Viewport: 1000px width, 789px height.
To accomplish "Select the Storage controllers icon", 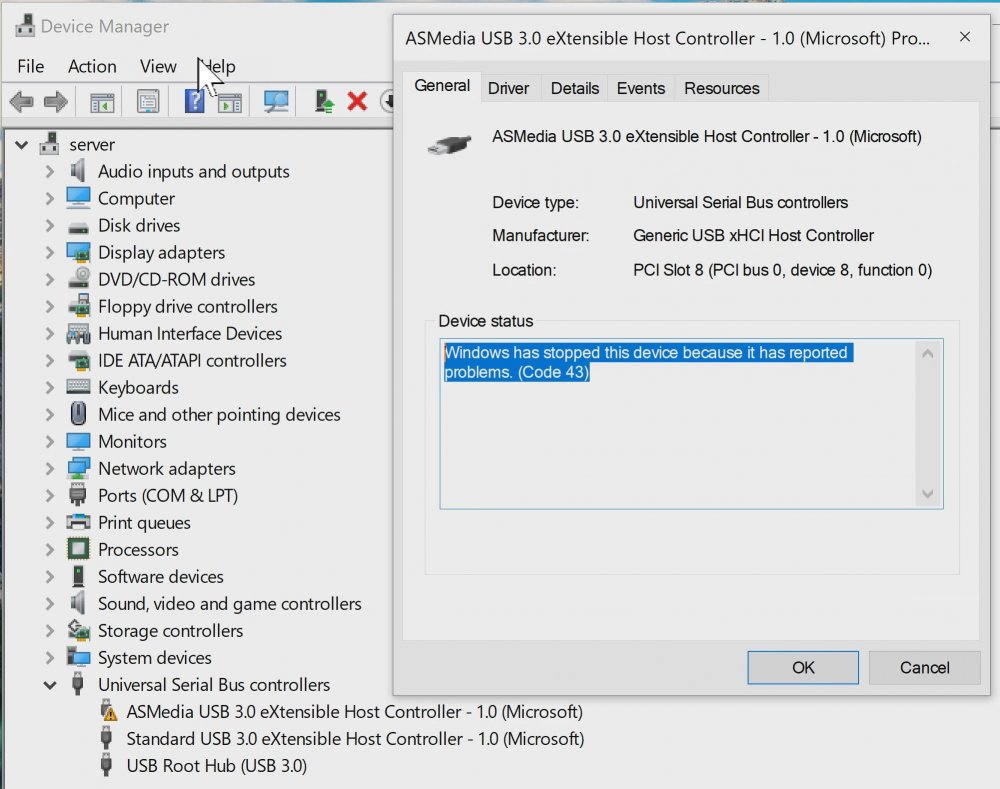I will point(78,630).
